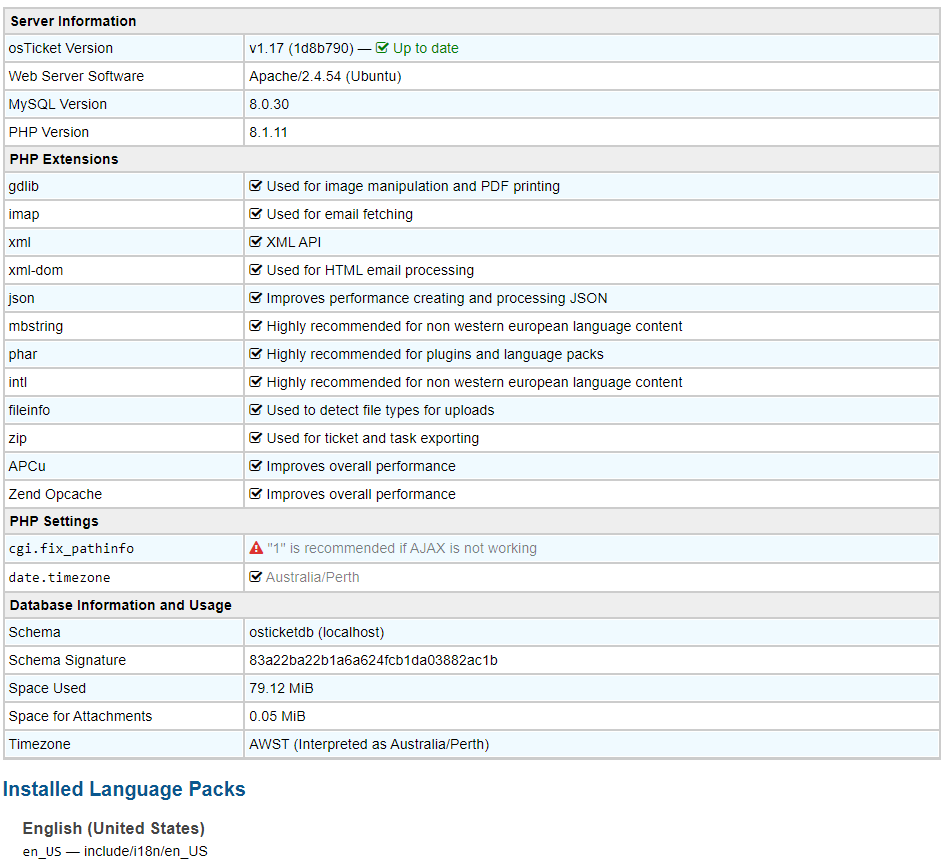Screen dimensions: 948x868
Task: Click the check icon in the phar row
Action: [x=256, y=354]
